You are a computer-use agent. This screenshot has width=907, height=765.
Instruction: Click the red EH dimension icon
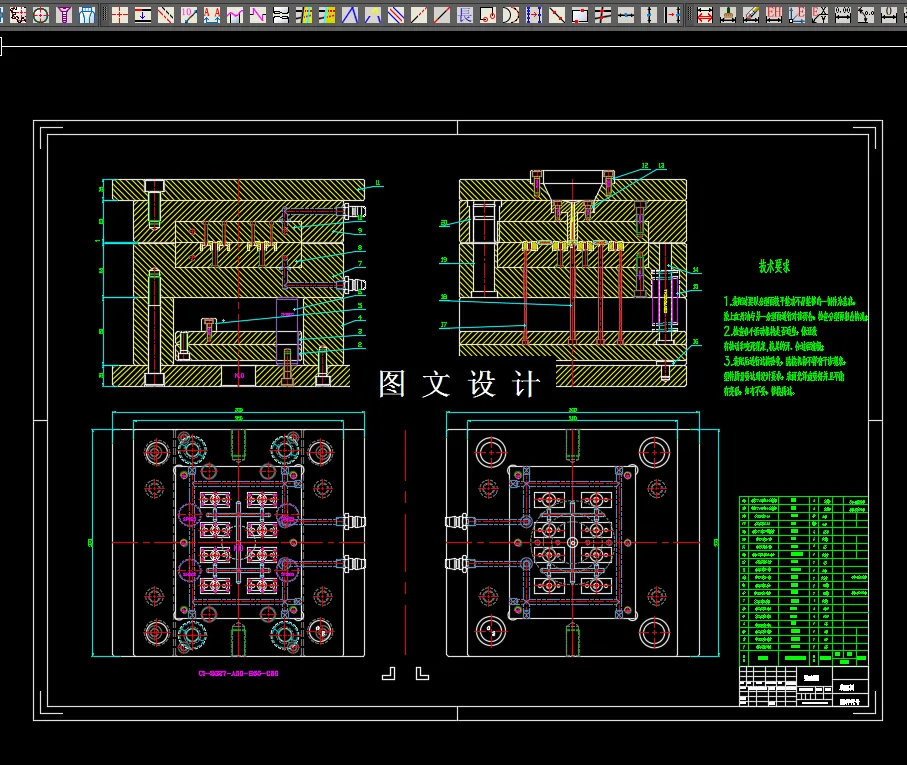coord(774,14)
